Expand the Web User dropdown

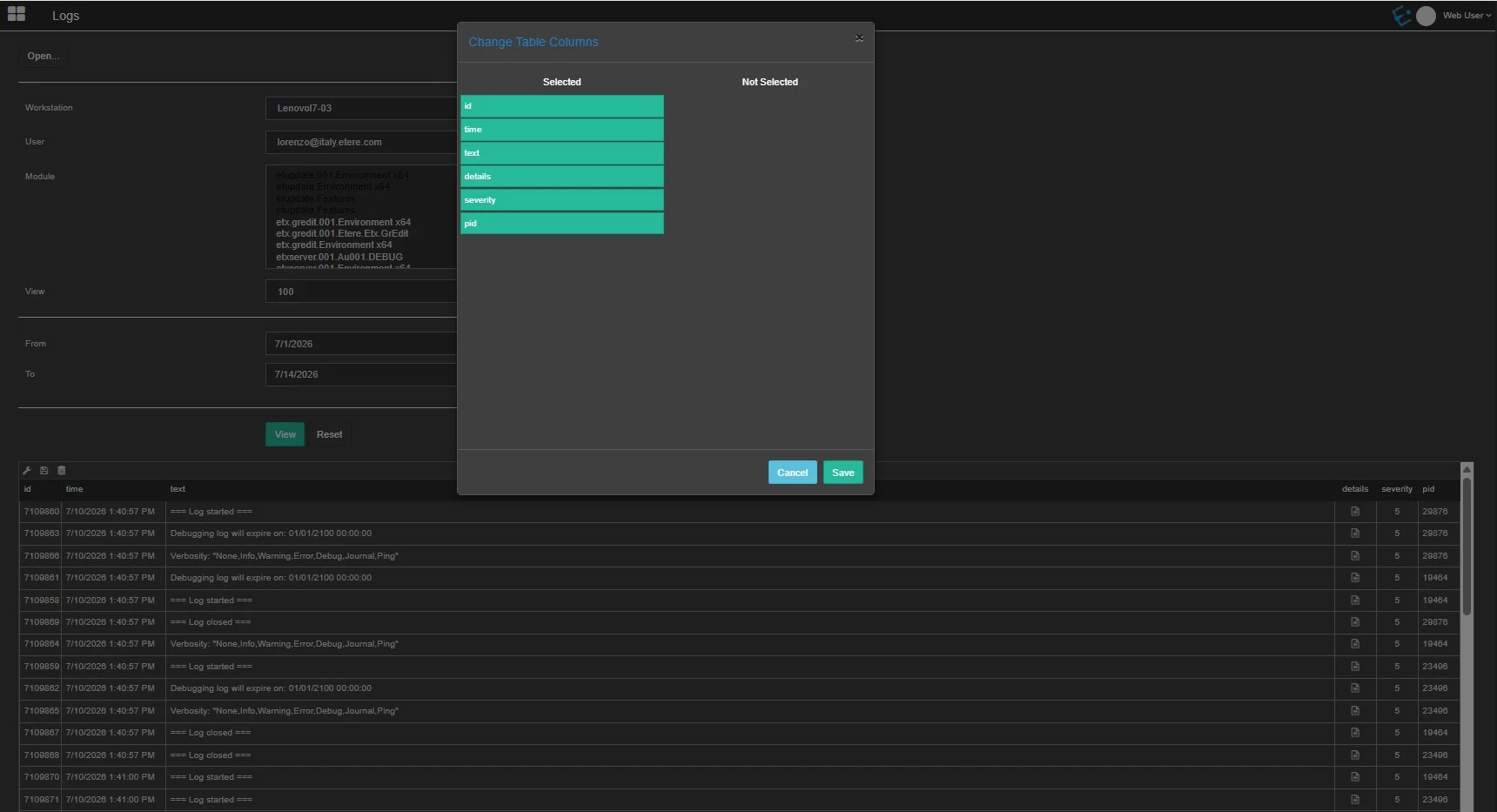point(1467,16)
